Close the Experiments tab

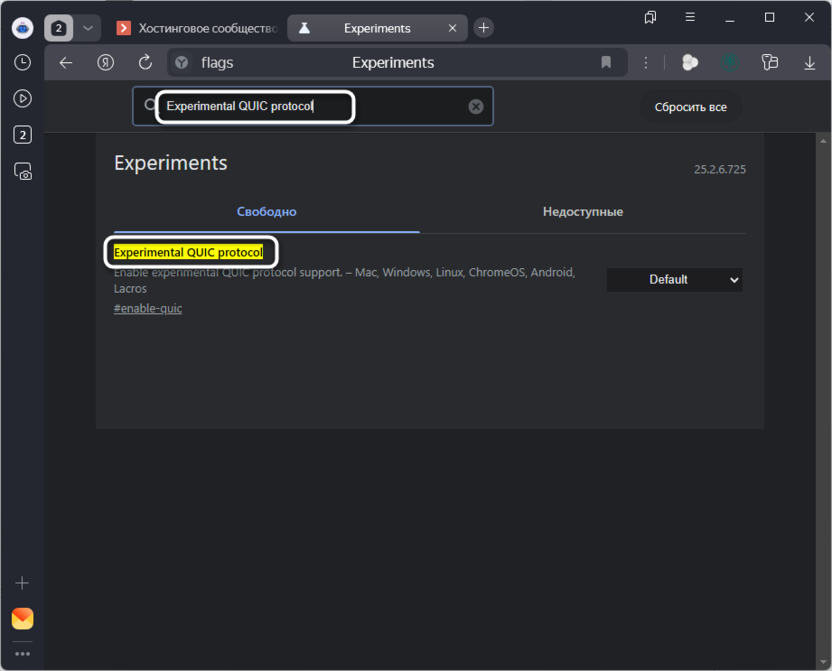coord(452,28)
